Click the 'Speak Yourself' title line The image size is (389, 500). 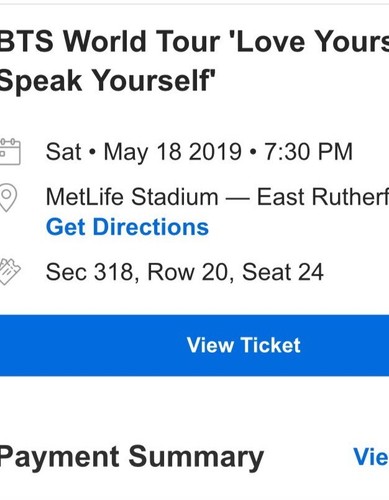(x=107, y=81)
